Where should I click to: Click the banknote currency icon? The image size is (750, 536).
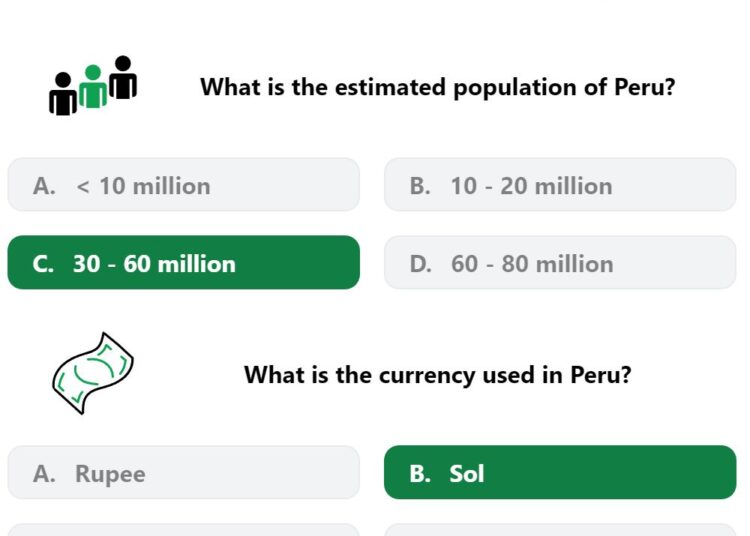(93, 373)
